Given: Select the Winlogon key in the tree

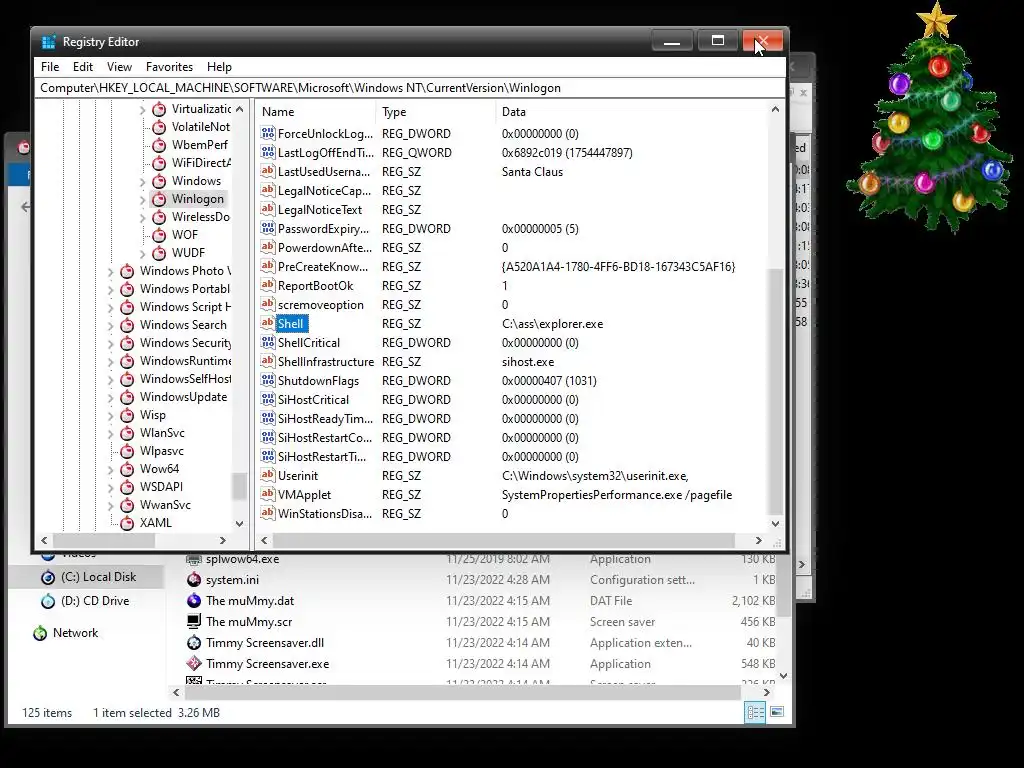Looking at the screenshot, I should pos(197,199).
